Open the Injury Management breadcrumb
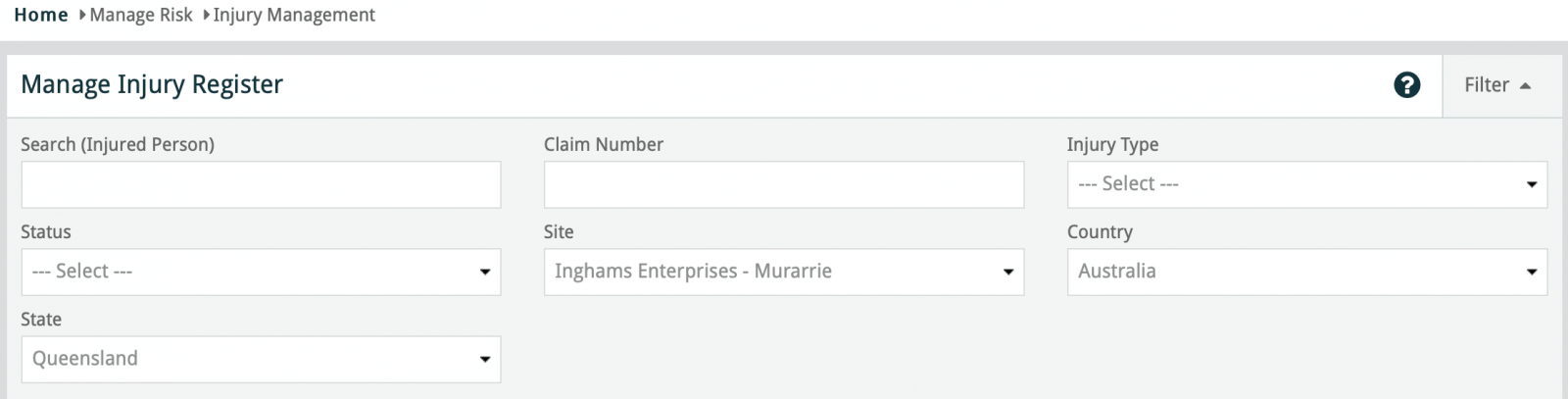This screenshot has width=1568, height=399. coord(294,15)
